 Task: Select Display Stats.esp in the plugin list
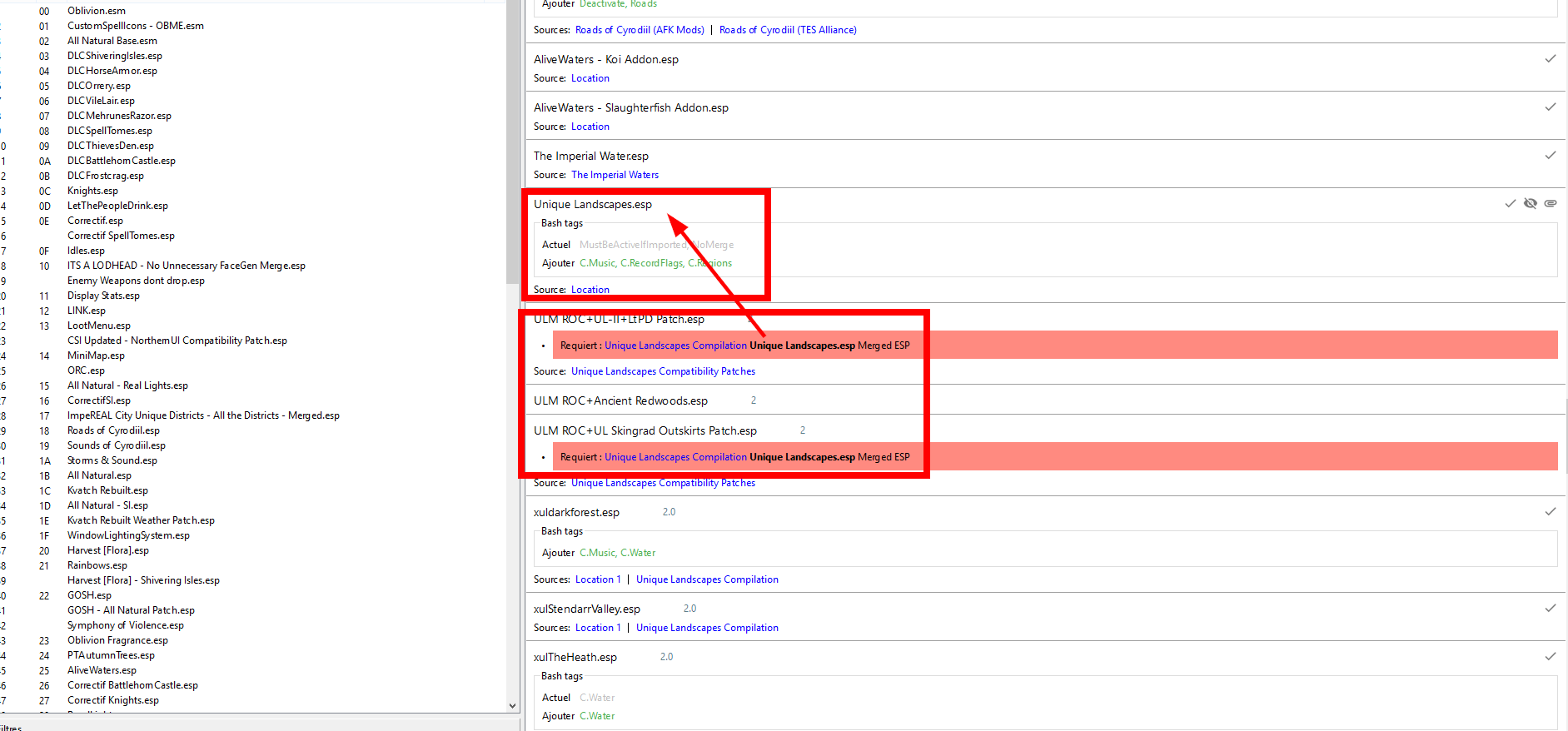(103, 296)
